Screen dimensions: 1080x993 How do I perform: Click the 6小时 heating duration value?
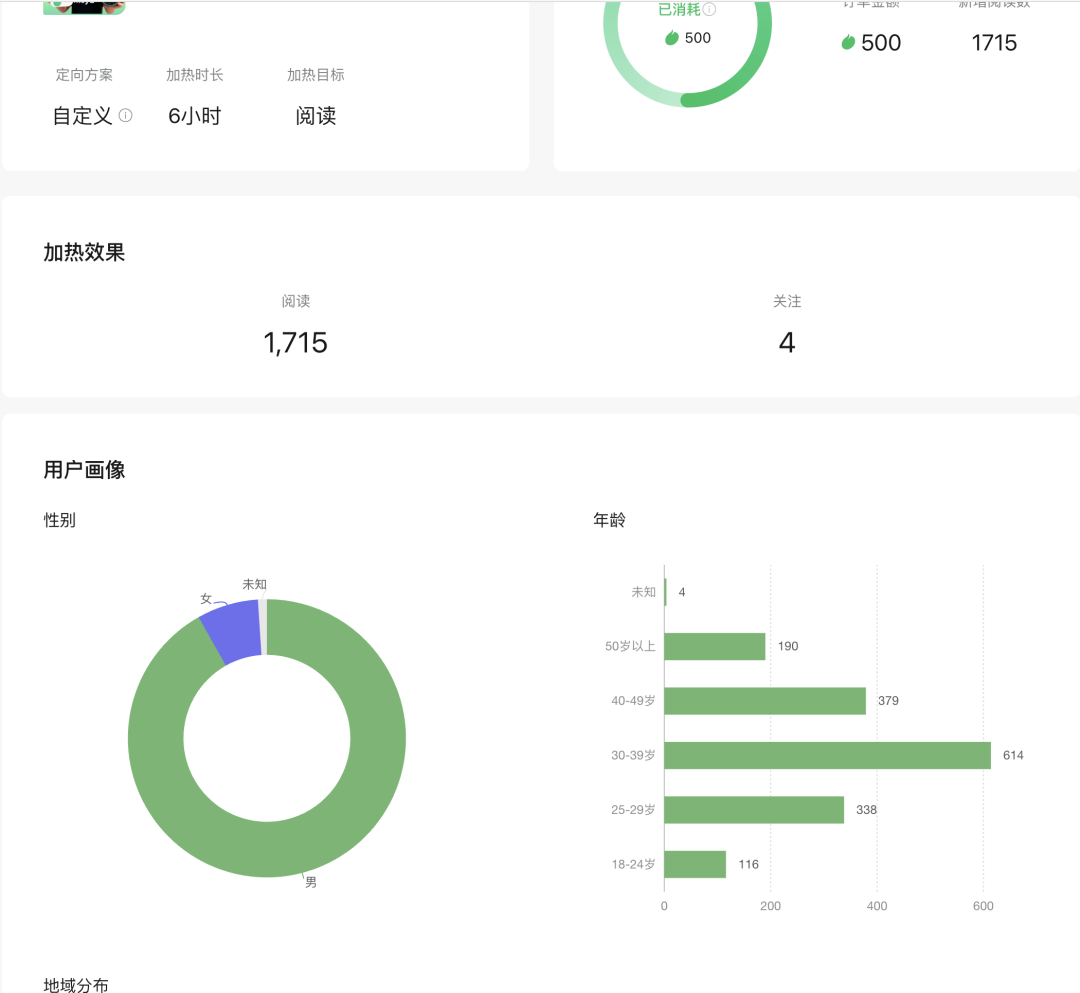tap(195, 116)
